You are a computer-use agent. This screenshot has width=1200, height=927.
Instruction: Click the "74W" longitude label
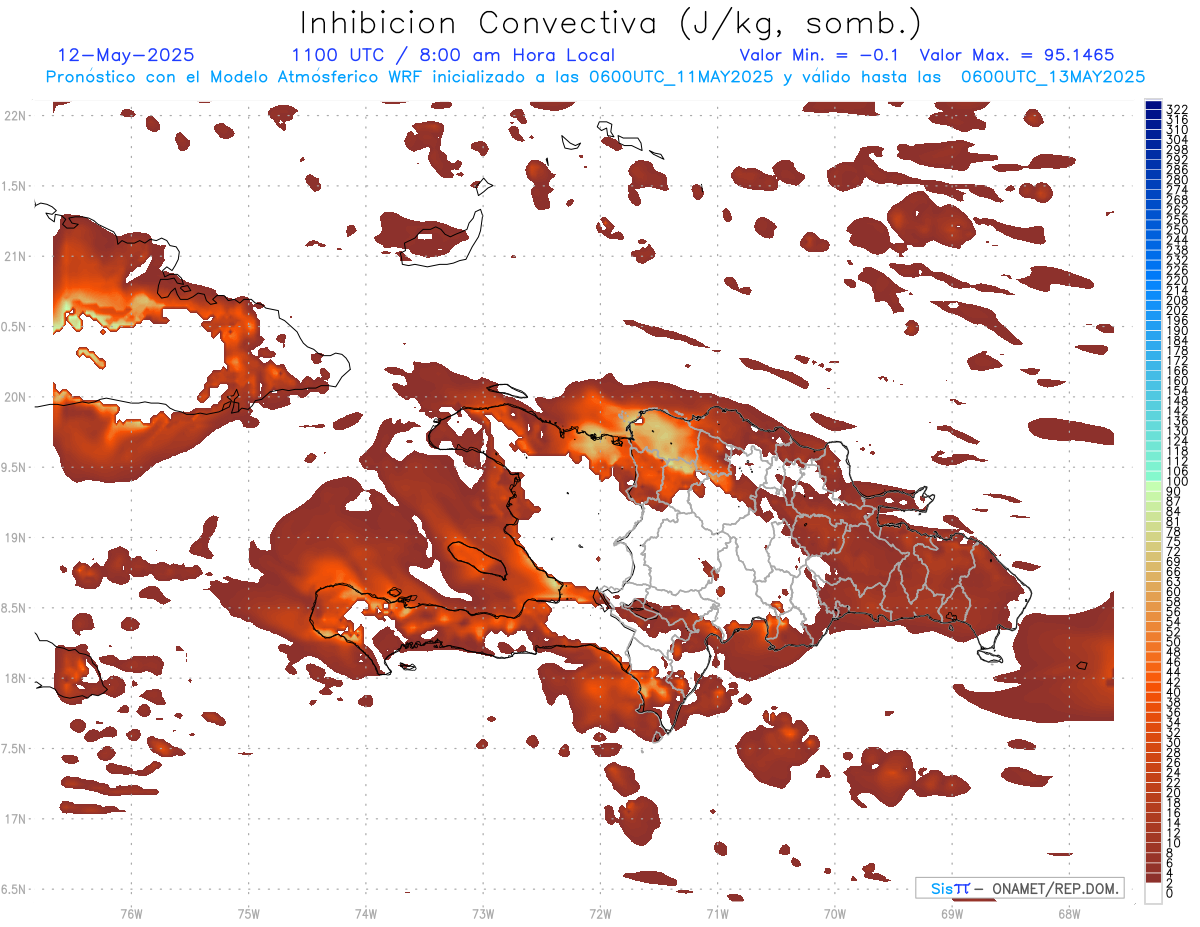point(366,913)
